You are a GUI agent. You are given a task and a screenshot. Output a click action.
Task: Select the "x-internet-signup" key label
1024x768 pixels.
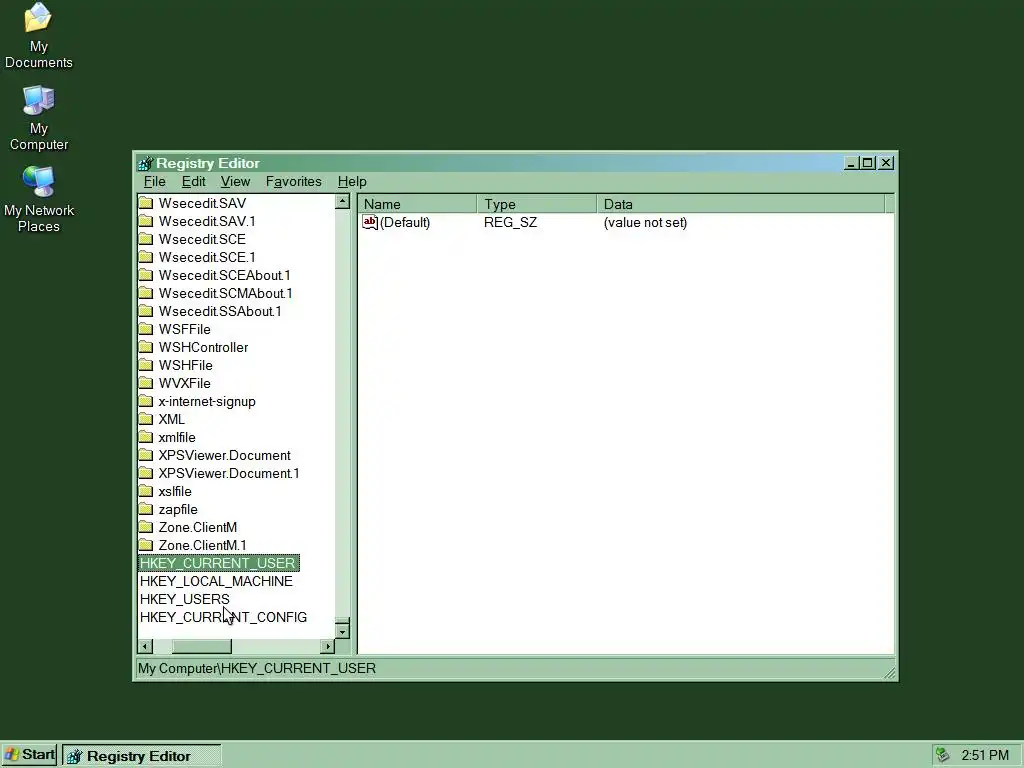coord(207,402)
